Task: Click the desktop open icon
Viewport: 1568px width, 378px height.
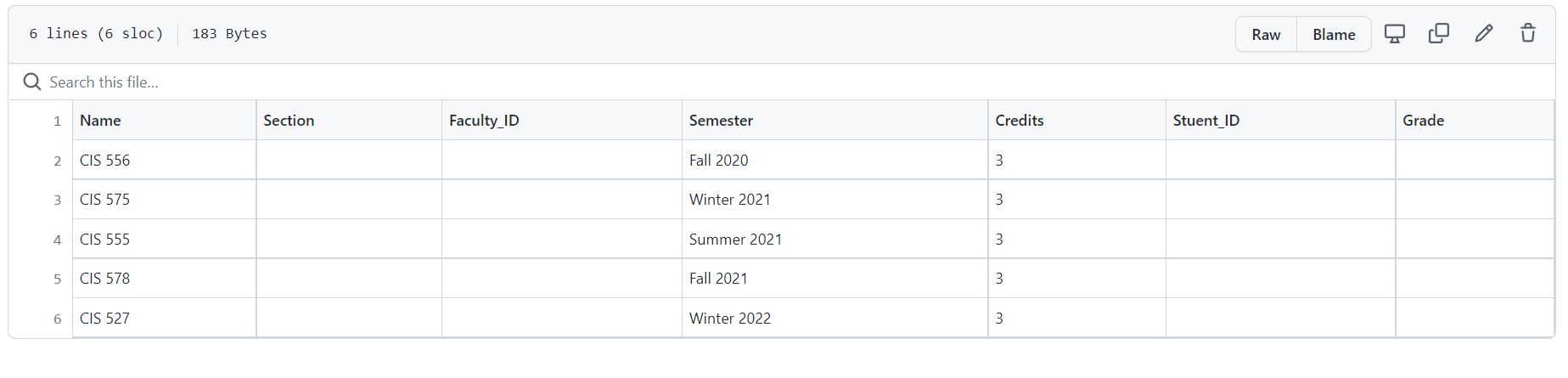Action: pos(1394,34)
